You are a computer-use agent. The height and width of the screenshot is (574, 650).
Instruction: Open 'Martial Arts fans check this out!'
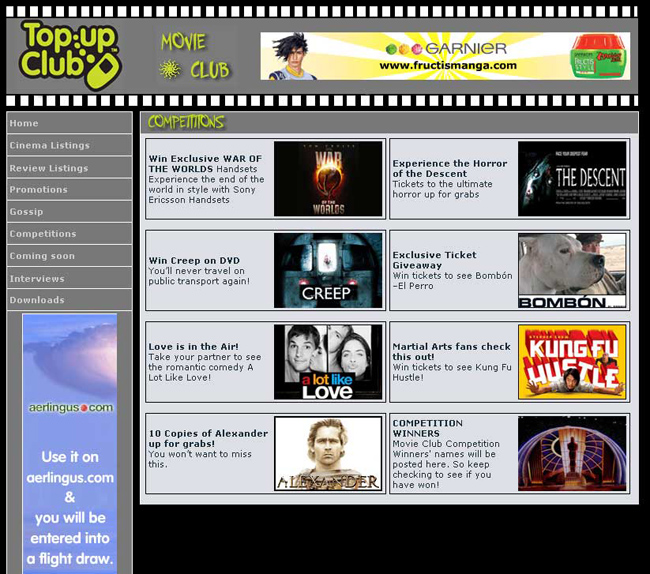tap(451, 351)
